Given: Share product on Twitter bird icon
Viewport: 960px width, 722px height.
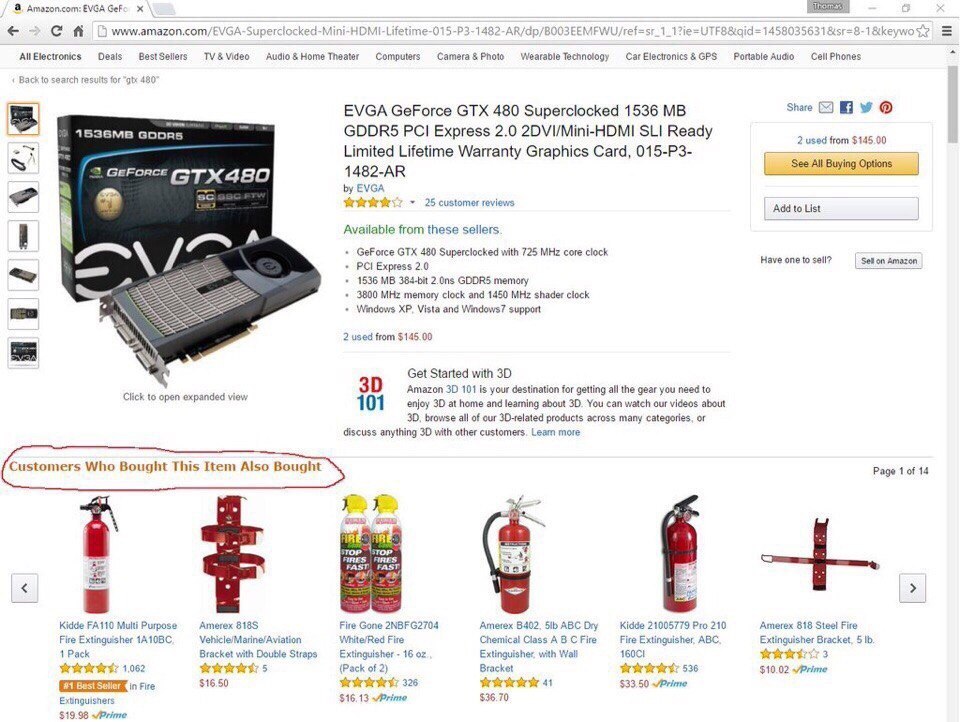Looking at the screenshot, I should (x=866, y=107).
